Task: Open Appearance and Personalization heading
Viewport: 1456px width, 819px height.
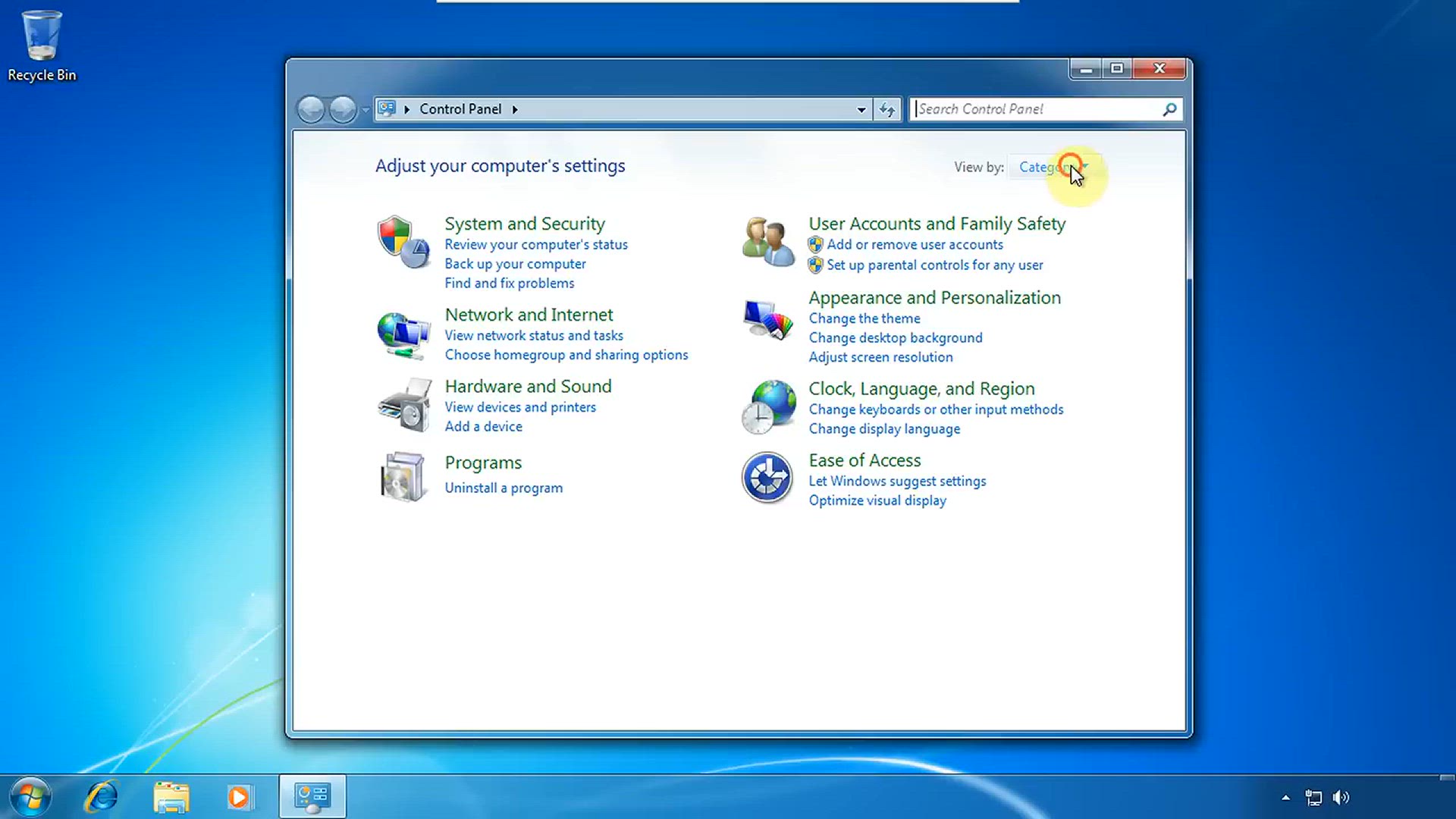Action: (934, 298)
